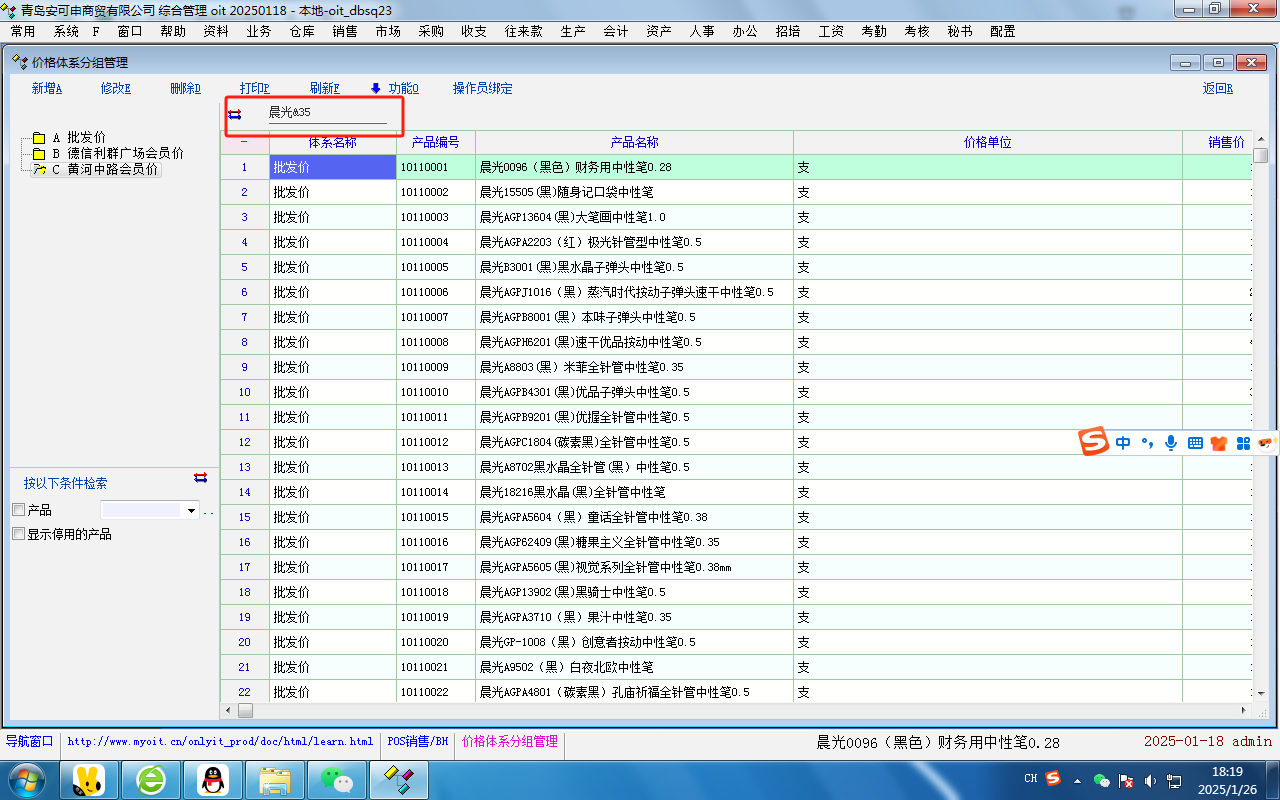Viewport: 1280px width, 800px height.
Task: Switch to the POS销售/BH tab
Action: 417,742
